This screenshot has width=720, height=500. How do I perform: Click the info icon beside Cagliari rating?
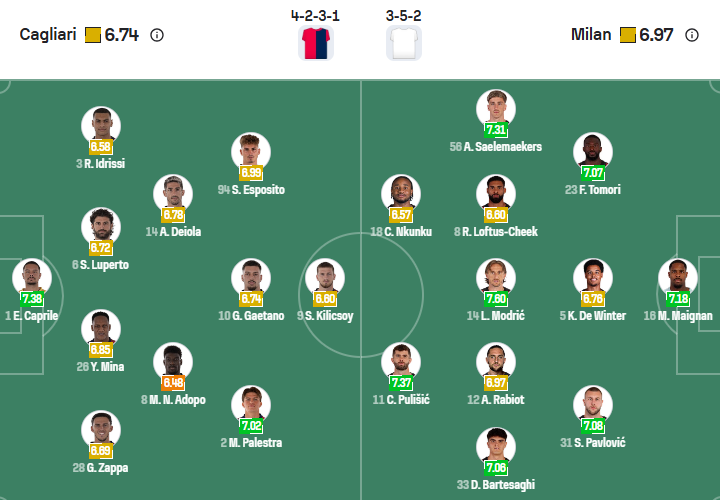coord(157,35)
